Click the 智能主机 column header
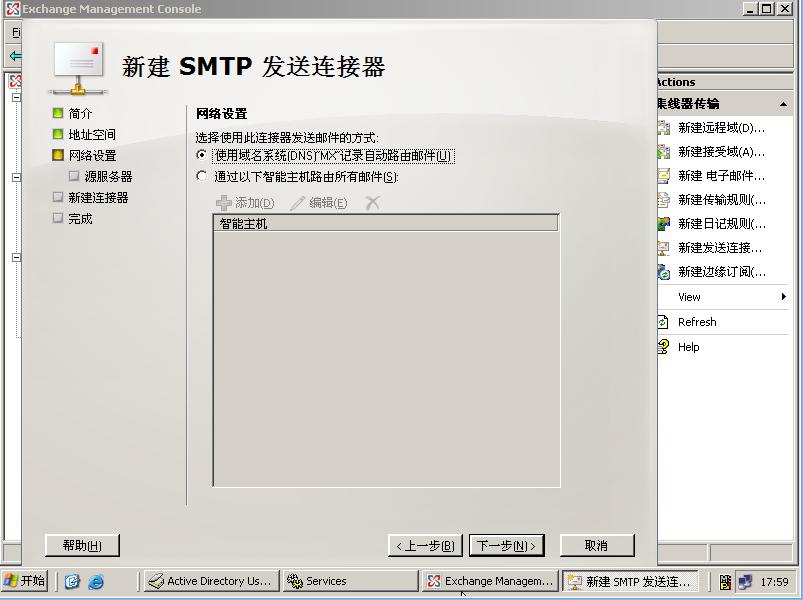 coord(385,224)
